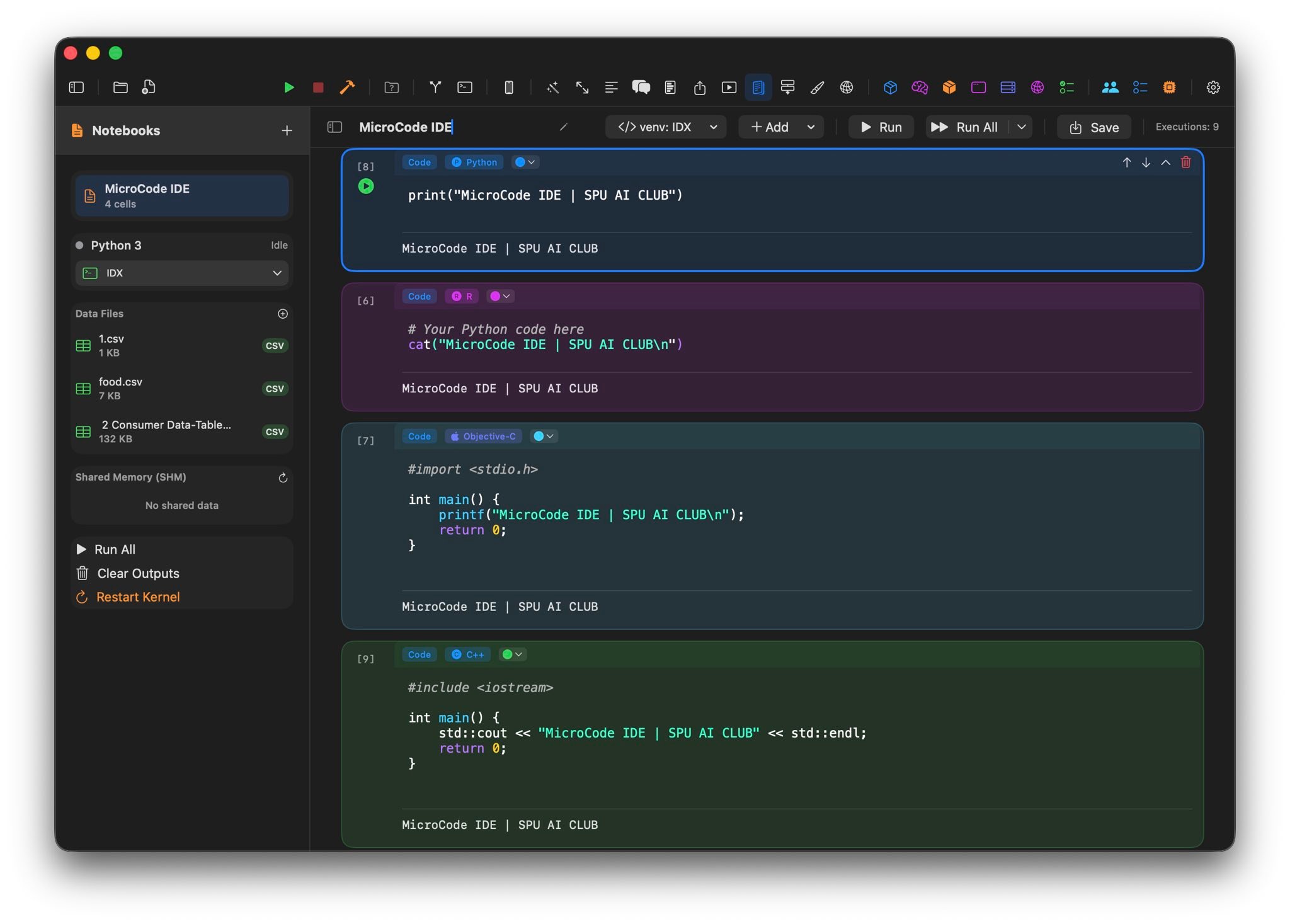Viewport: 1290px width, 924px height.
Task: Open the terminal icon in toolbar
Action: point(465,87)
